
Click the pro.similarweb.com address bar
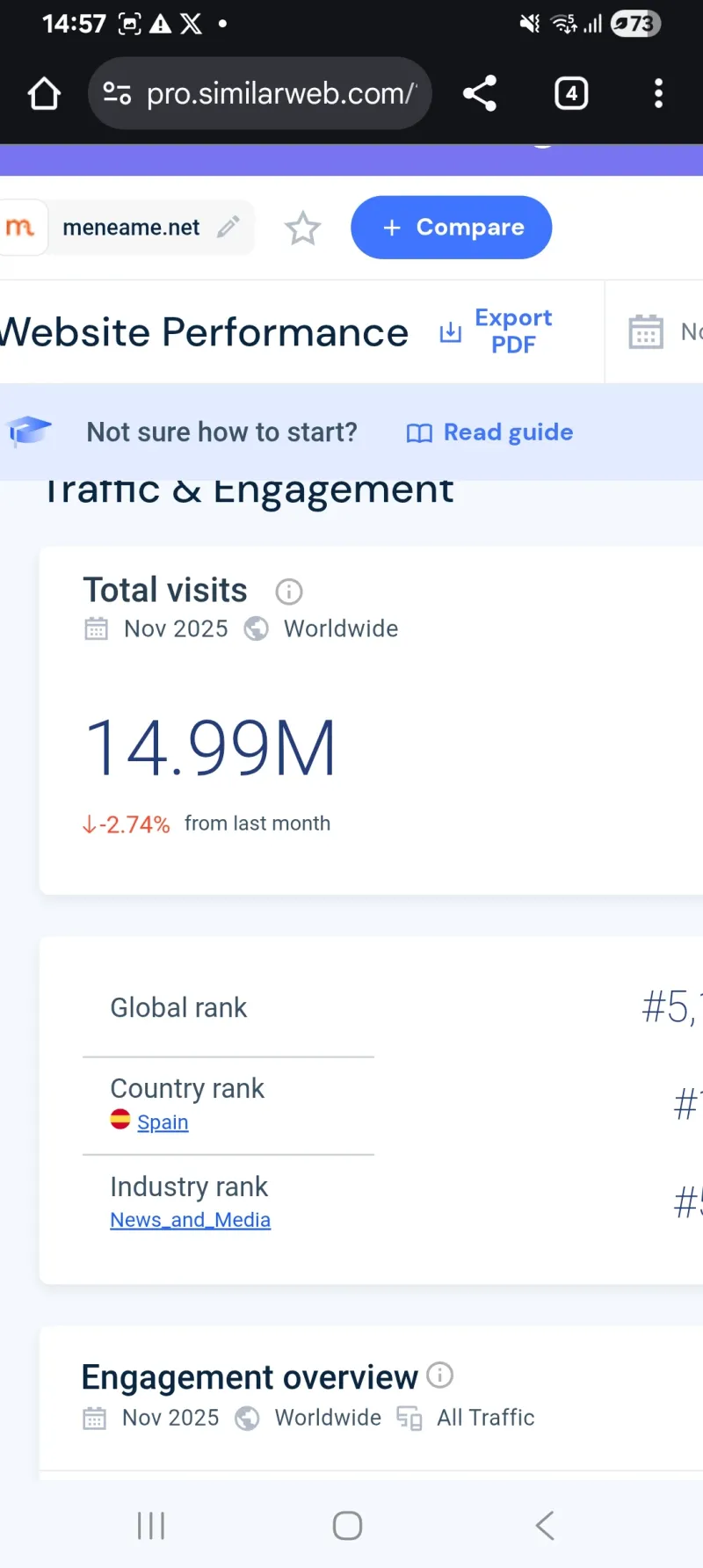[279, 93]
